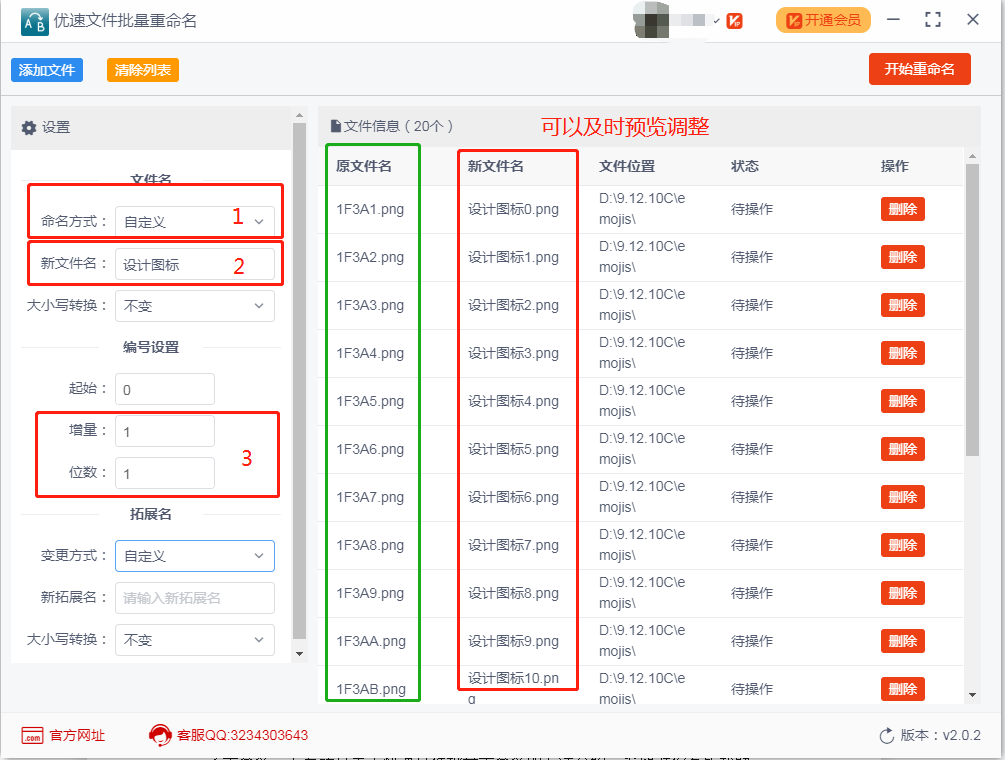The image size is (1005, 760).
Task: Delete the 1F3A7.png row
Action: [902, 497]
